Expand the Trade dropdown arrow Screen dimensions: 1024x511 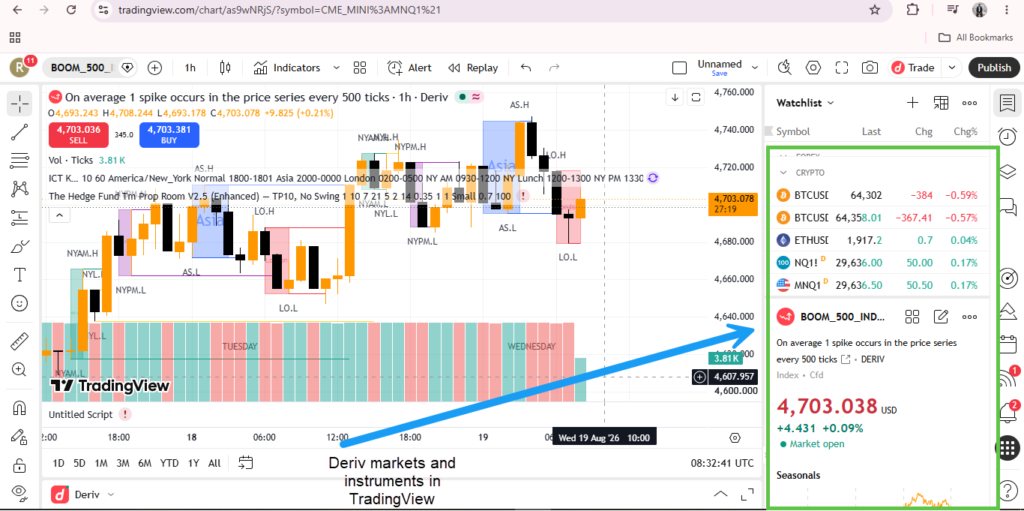coord(952,67)
